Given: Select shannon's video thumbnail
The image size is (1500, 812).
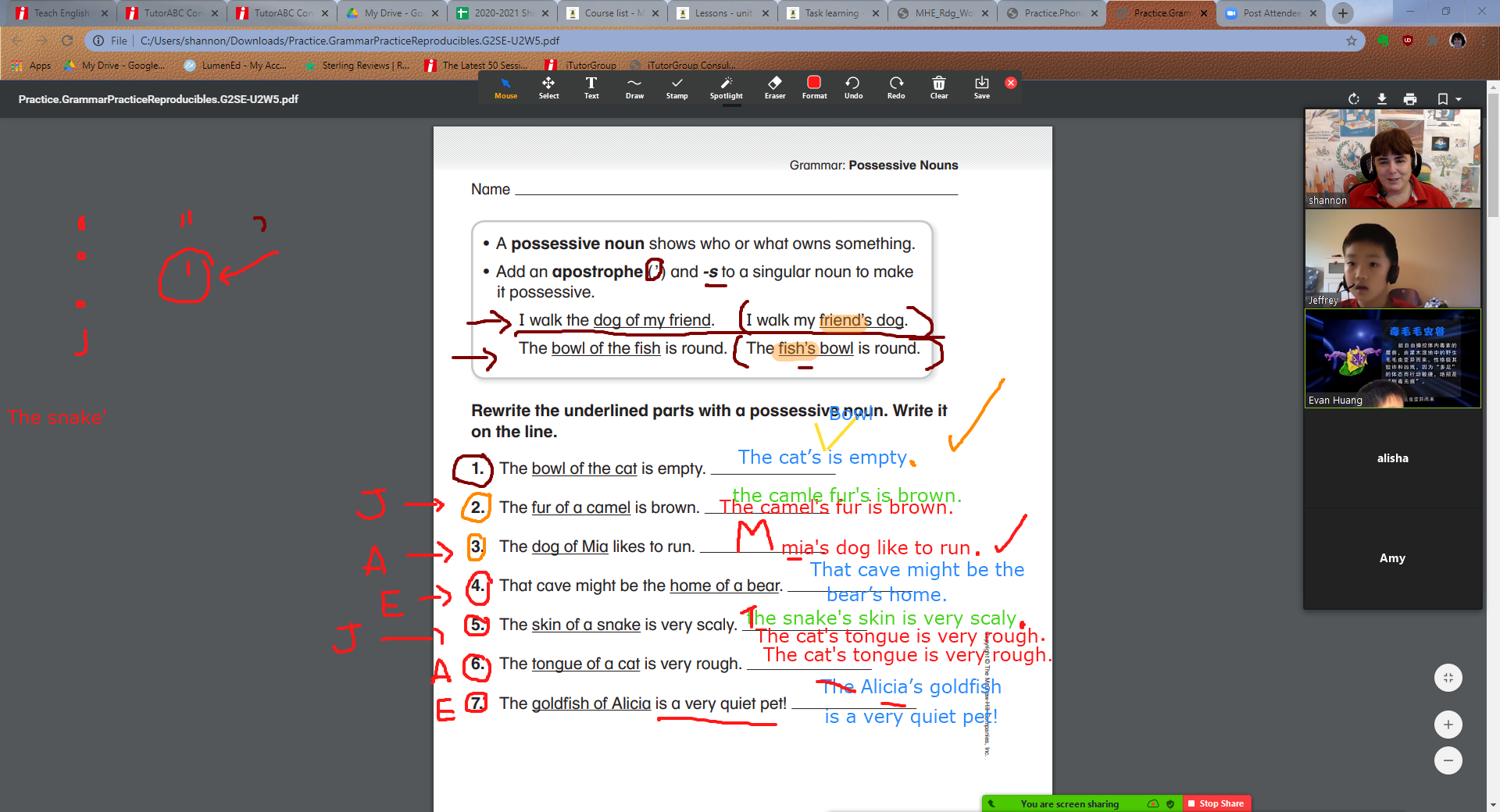Looking at the screenshot, I should (x=1392, y=158).
